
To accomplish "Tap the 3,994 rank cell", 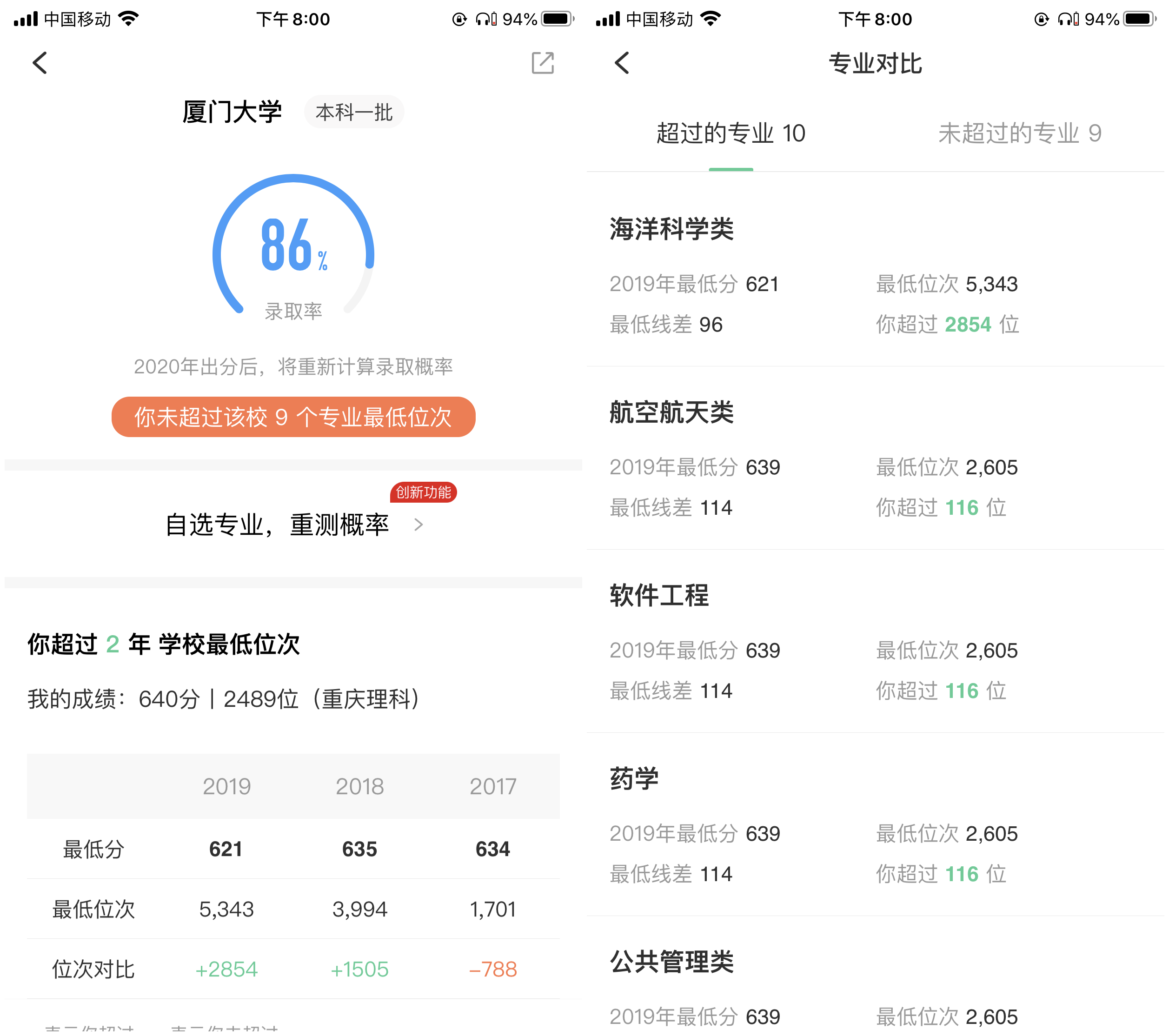I will (360, 909).
